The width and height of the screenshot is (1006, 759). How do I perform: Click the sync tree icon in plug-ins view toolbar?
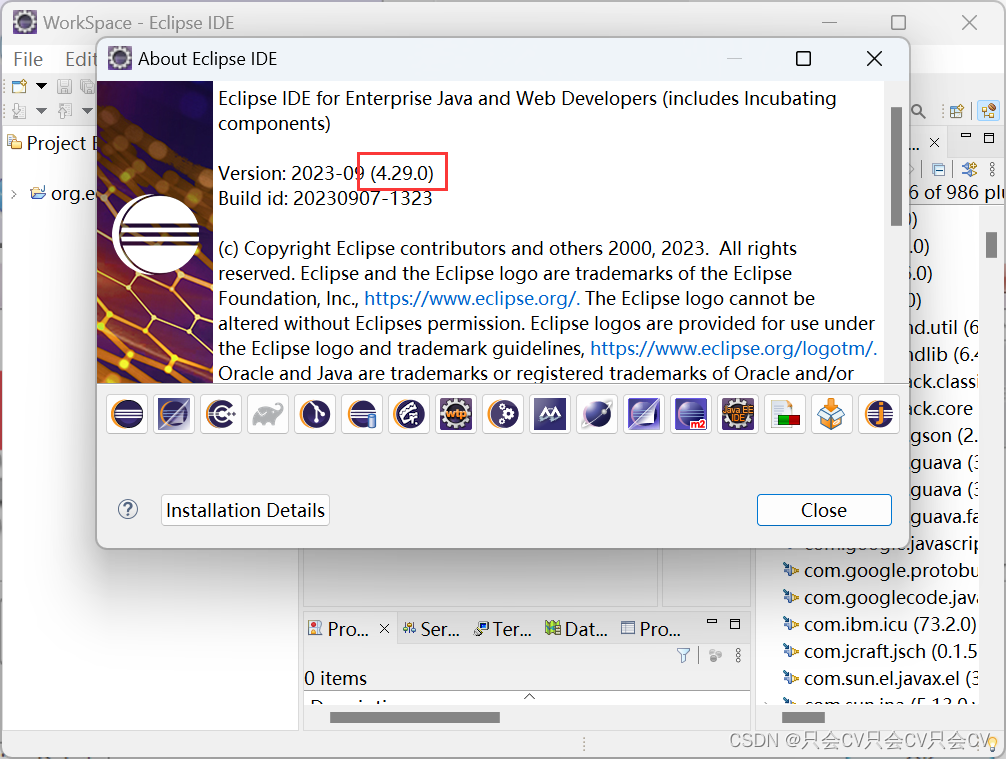click(x=969, y=169)
